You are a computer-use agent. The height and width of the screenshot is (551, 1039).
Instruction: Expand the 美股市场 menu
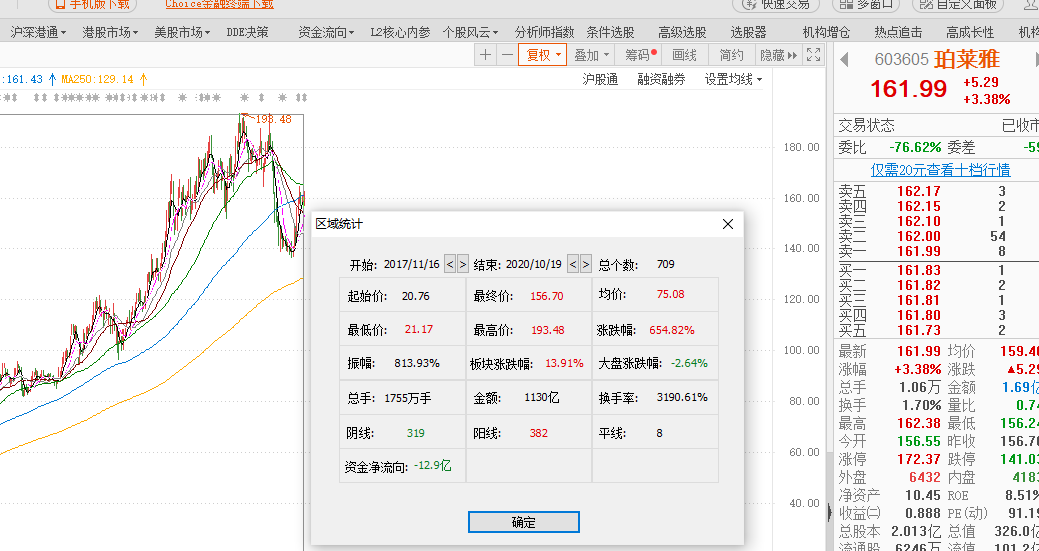[x=182, y=32]
